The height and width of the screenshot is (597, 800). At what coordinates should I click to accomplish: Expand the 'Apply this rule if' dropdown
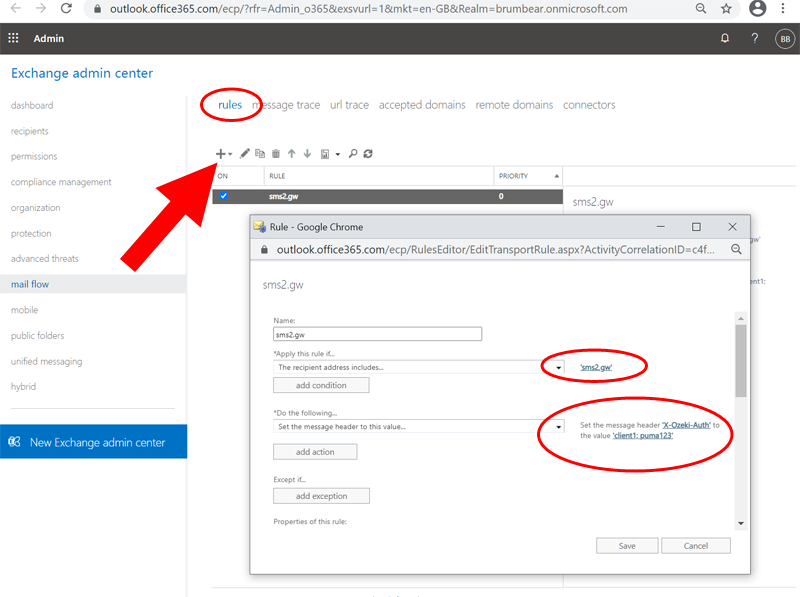558,368
